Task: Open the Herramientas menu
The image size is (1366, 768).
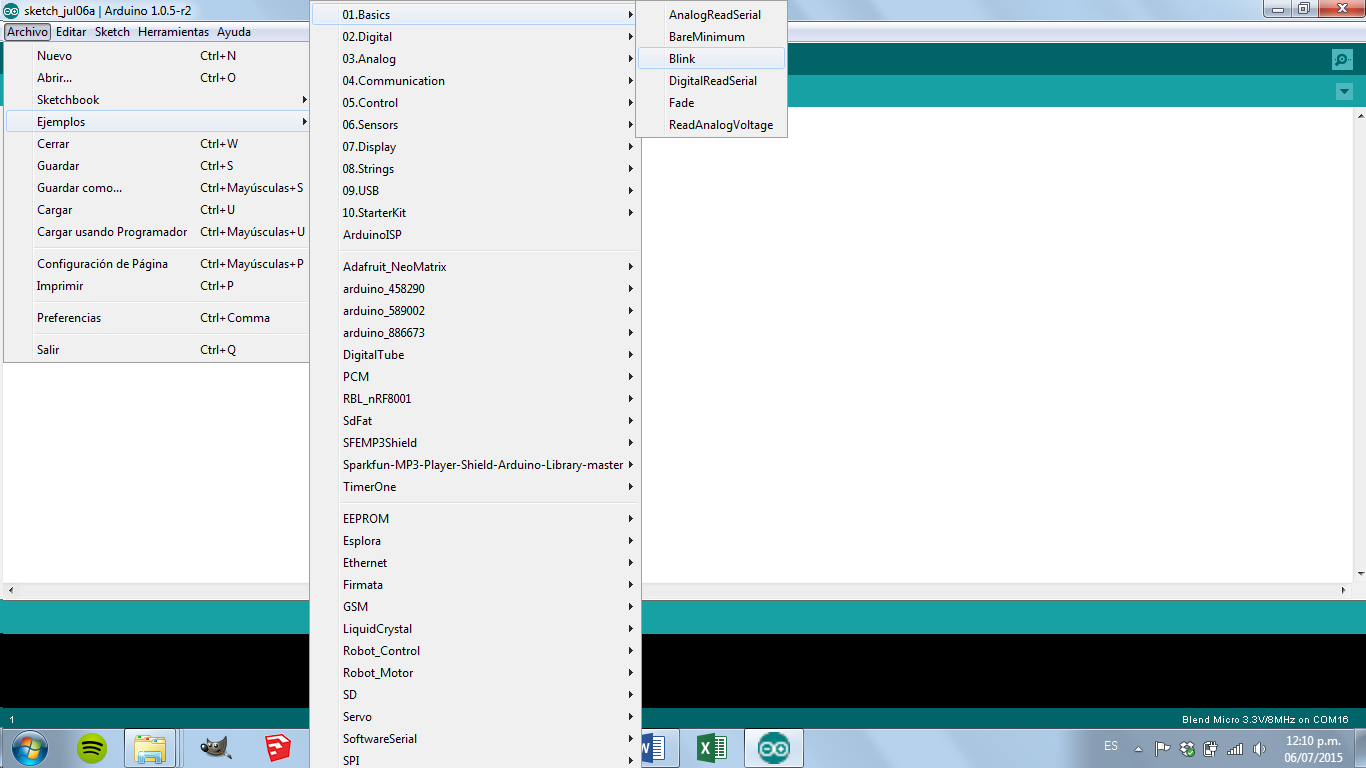Action: coord(173,32)
